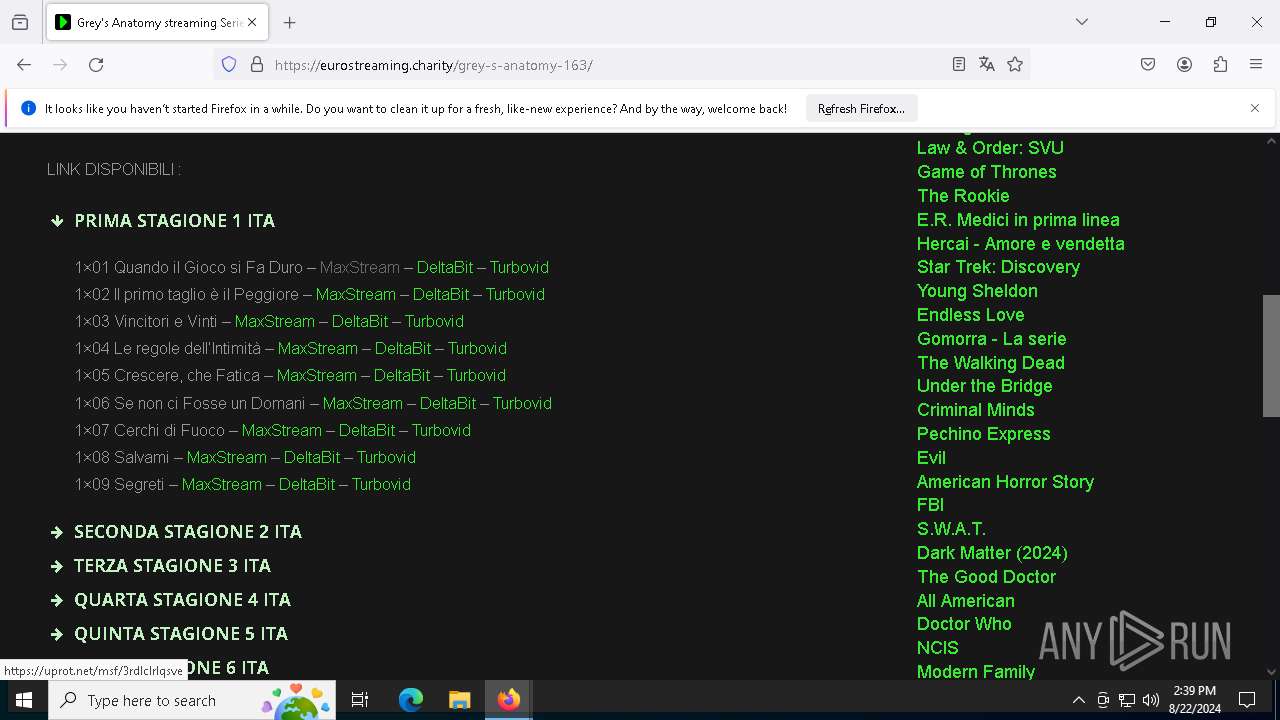This screenshot has height=720, width=1280.
Task: Close the Grey's Anatomy tab
Action: 252,22
